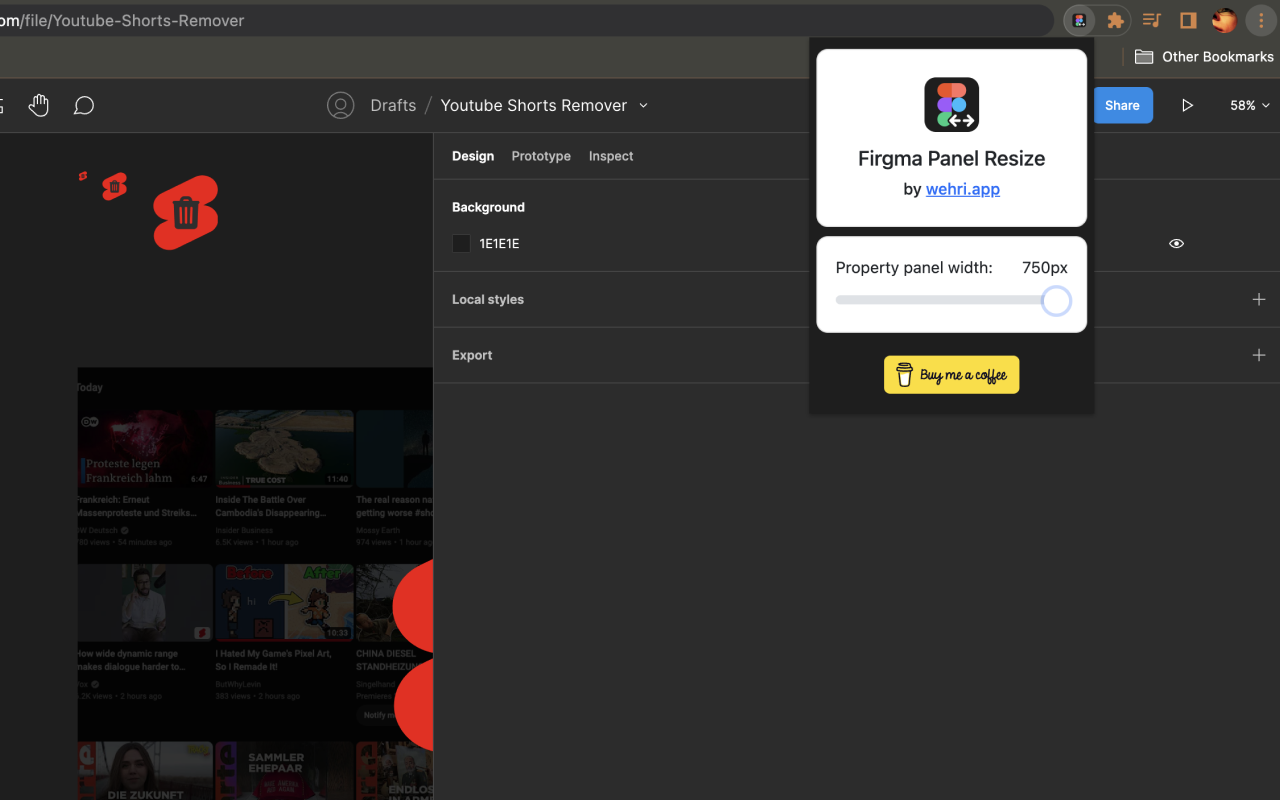Screen dimensions: 1280x800
Task: Open the Other Bookmarks folder
Action: 1204,57
